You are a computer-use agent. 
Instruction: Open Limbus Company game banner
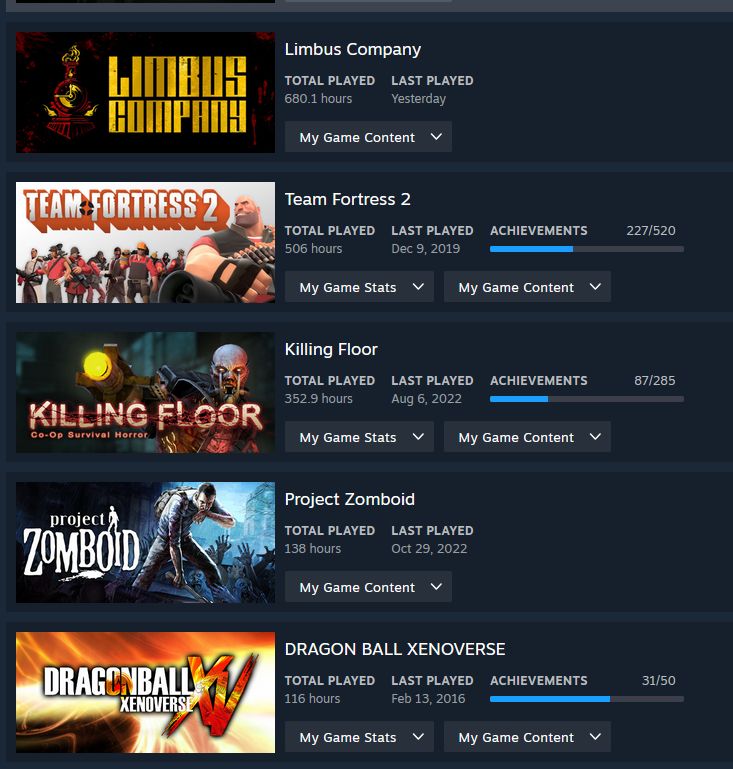[x=145, y=92]
